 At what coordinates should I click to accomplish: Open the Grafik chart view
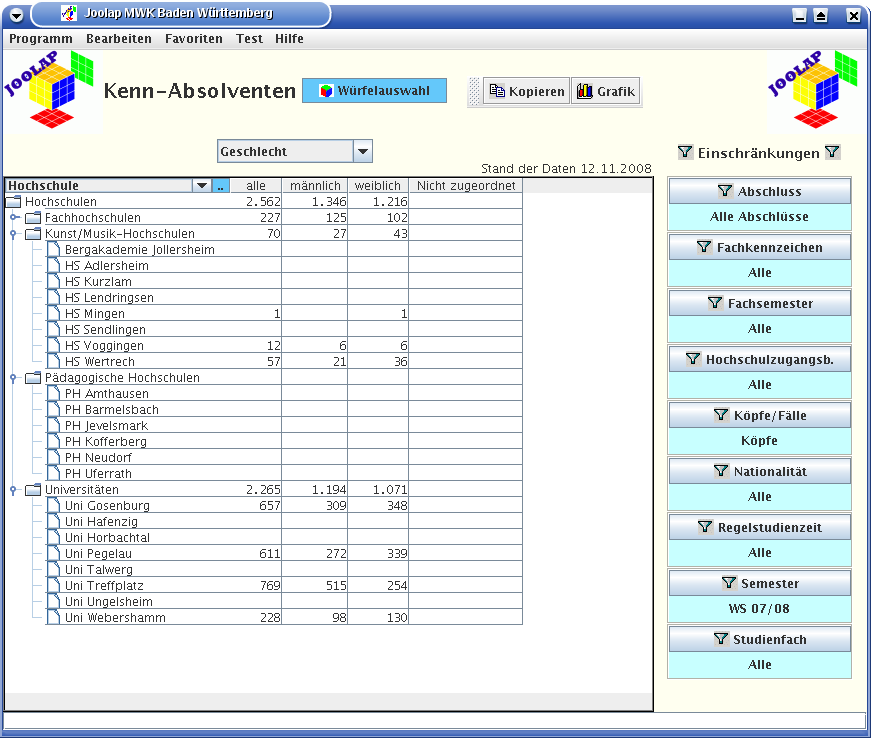tap(606, 92)
